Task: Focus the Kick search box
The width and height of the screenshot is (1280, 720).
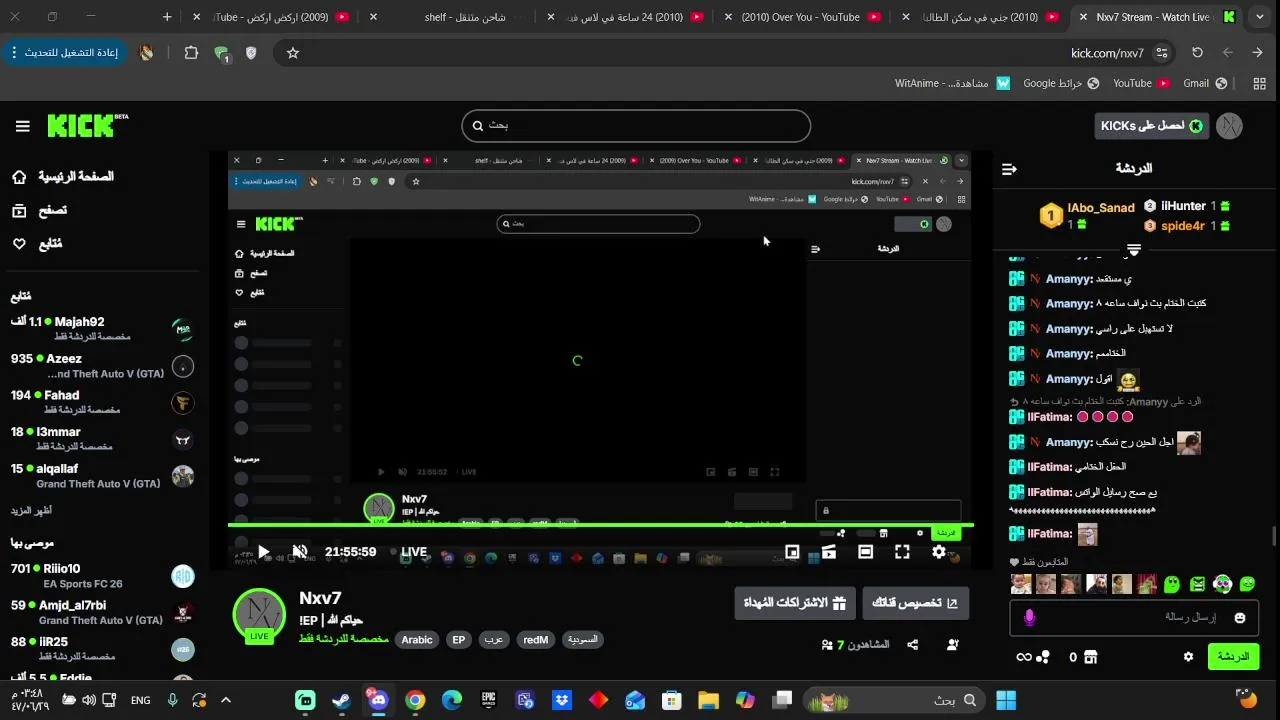Action: tap(636, 126)
